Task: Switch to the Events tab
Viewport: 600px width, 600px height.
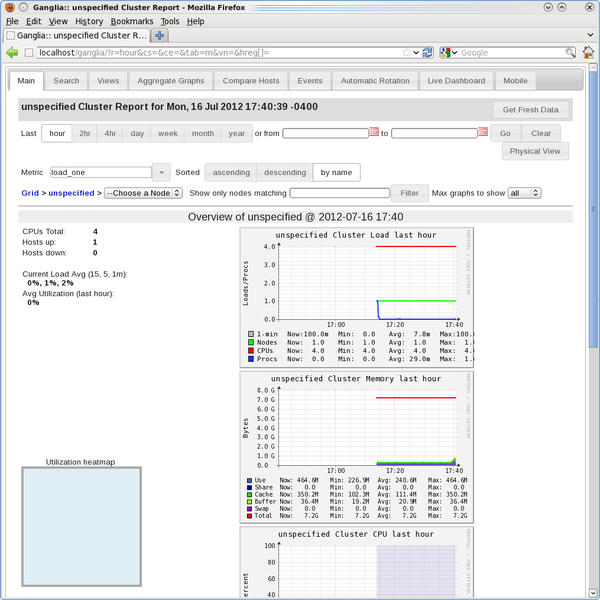Action: (310, 81)
